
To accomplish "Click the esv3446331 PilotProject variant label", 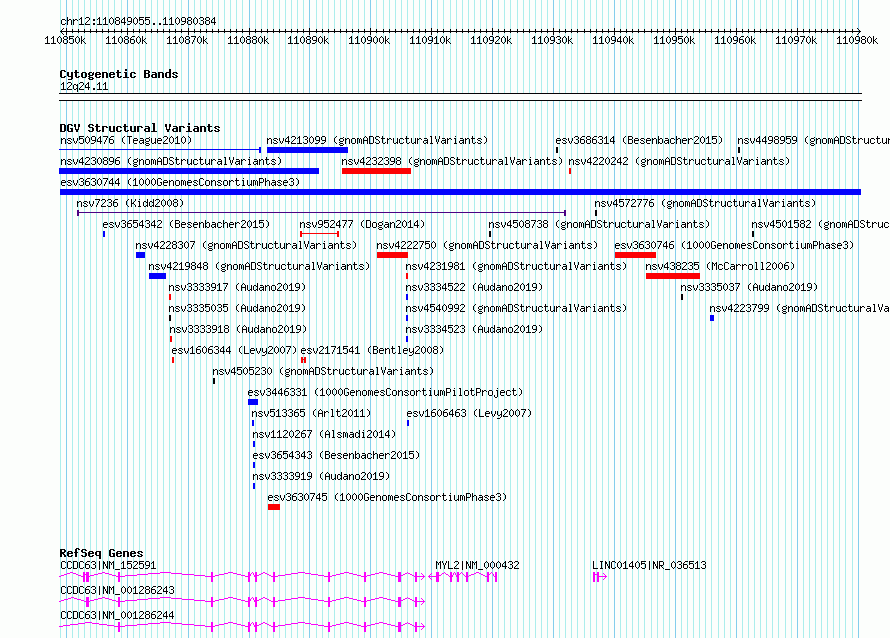I will (x=385, y=392).
